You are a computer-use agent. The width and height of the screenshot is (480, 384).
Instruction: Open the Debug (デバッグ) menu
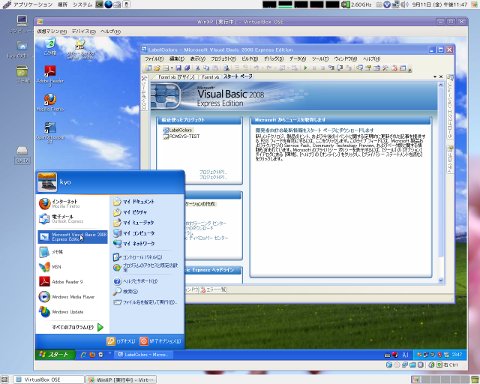click(x=274, y=59)
